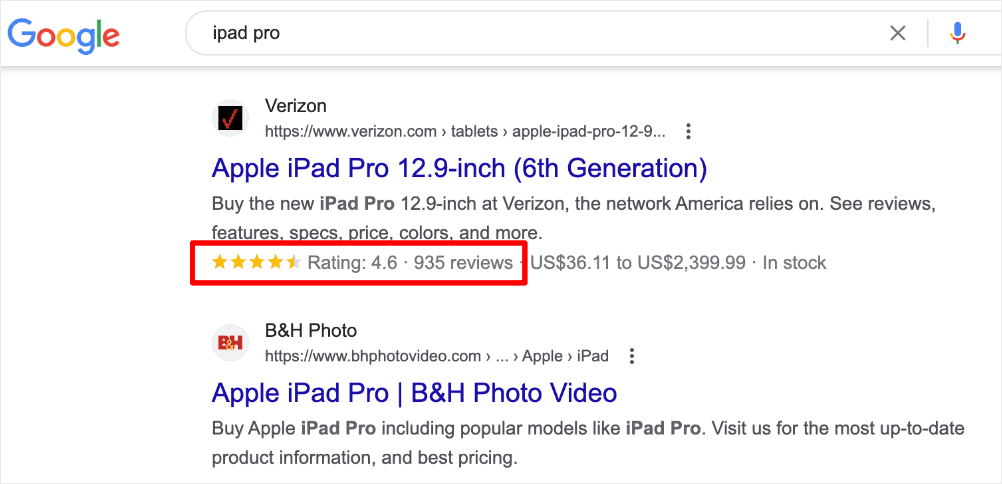Click the bhphotovideo.com breadcrumb URL
The height and width of the screenshot is (484, 1002).
pyautogui.click(x=436, y=355)
